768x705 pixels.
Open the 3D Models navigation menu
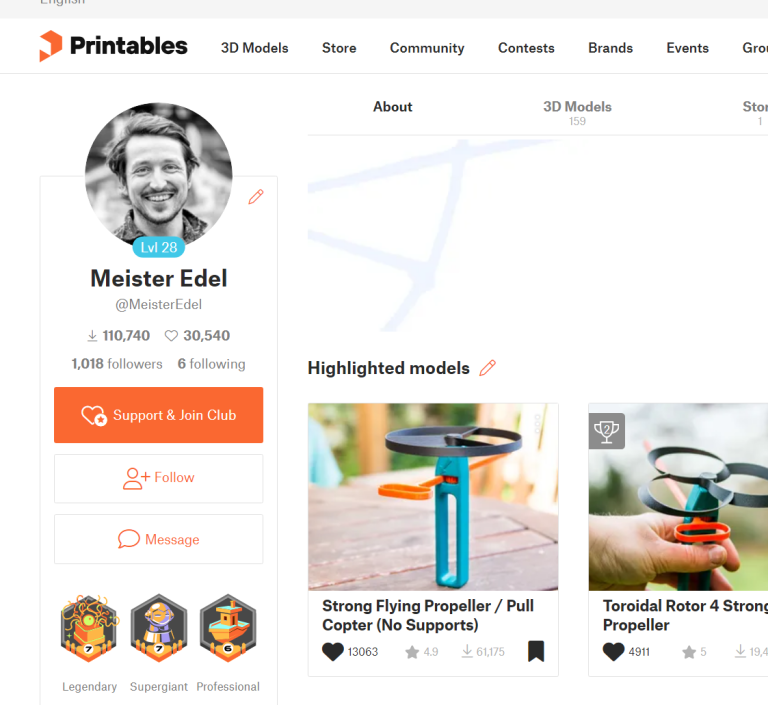pyautogui.click(x=254, y=48)
